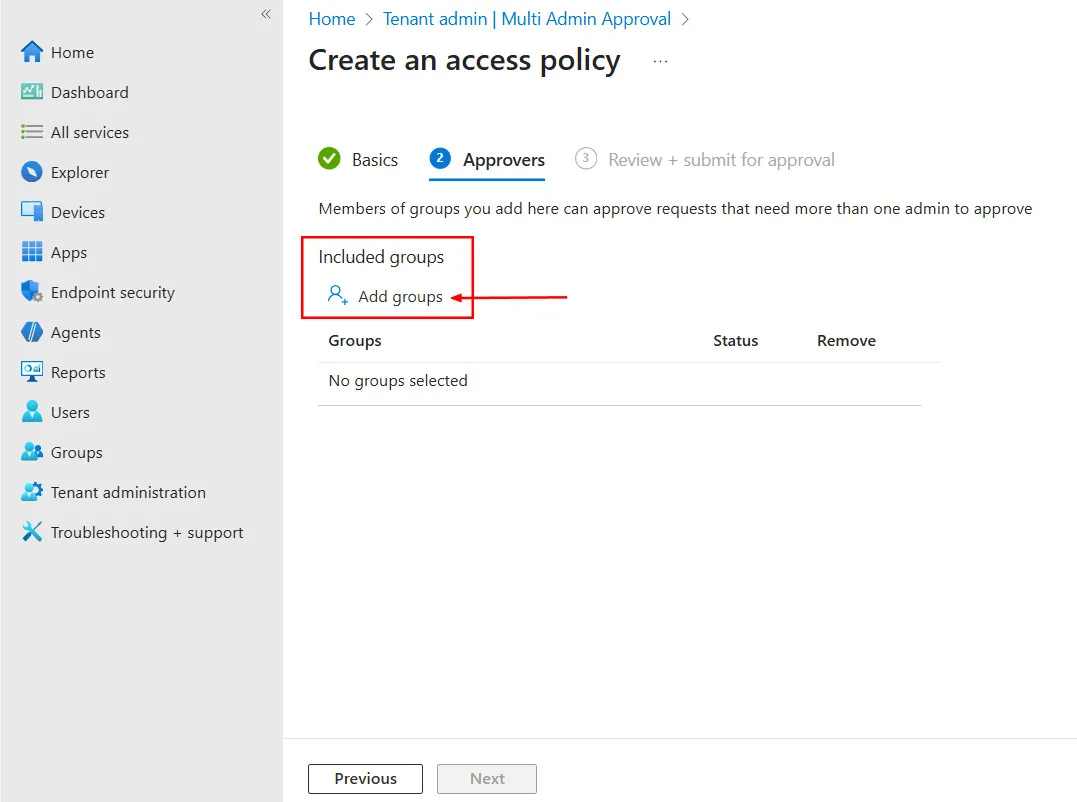Switch to the Basics step tab
Viewport: 1077px width, 802px height.
(x=358, y=159)
